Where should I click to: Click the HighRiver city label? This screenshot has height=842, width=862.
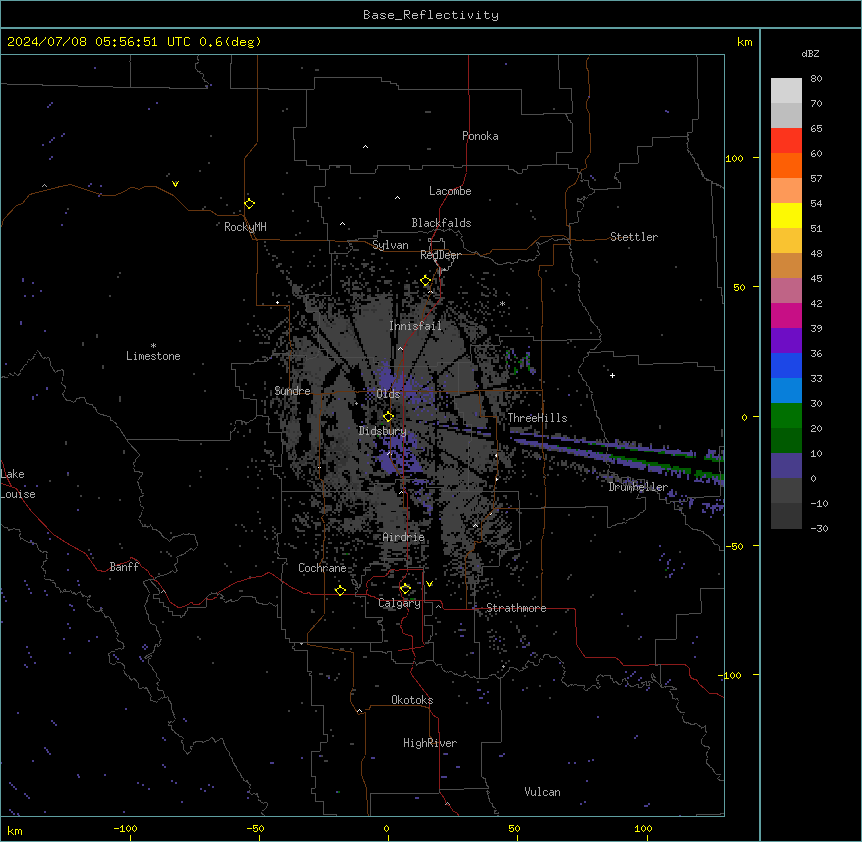430,743
